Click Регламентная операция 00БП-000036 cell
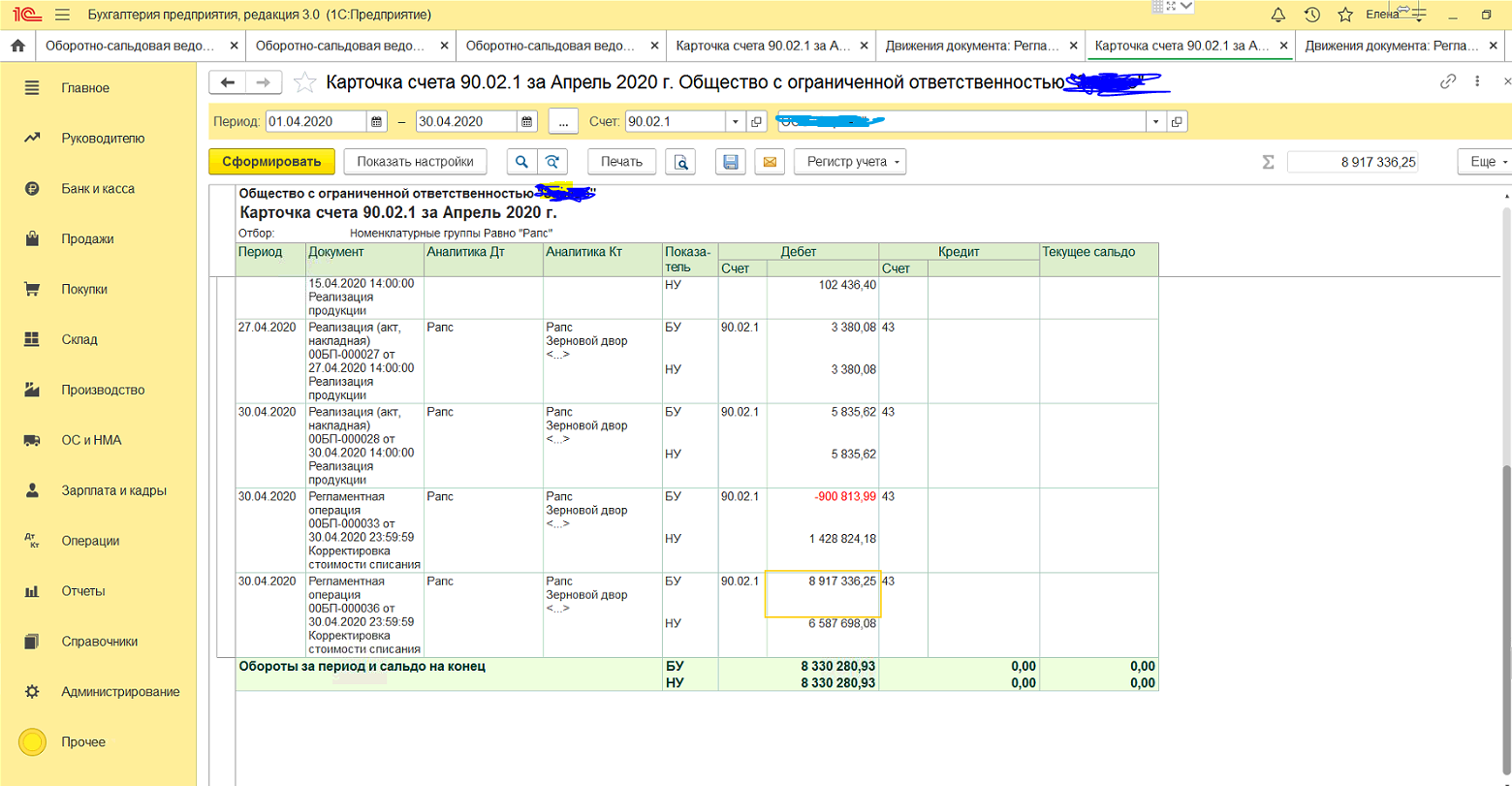 pyautogui.click(x=364, y=615)
